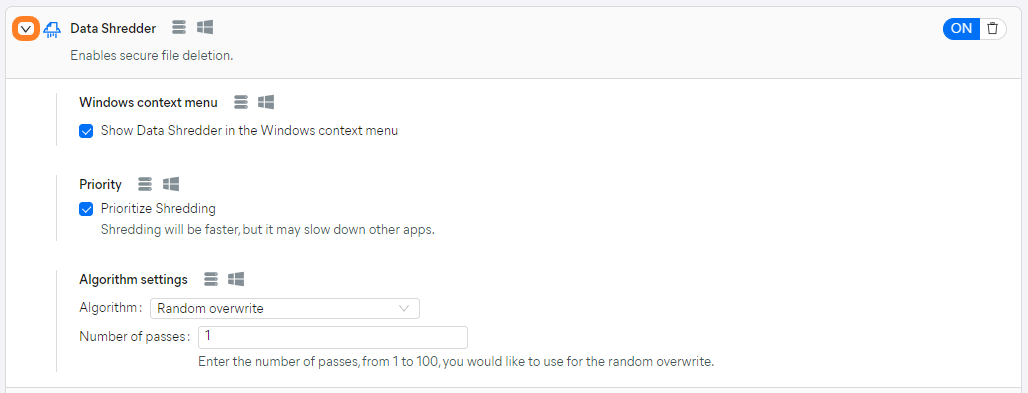Screen dimensions: 1028x393
Task: Click Windows logo next to Priority heading
Action: (171, 184)
